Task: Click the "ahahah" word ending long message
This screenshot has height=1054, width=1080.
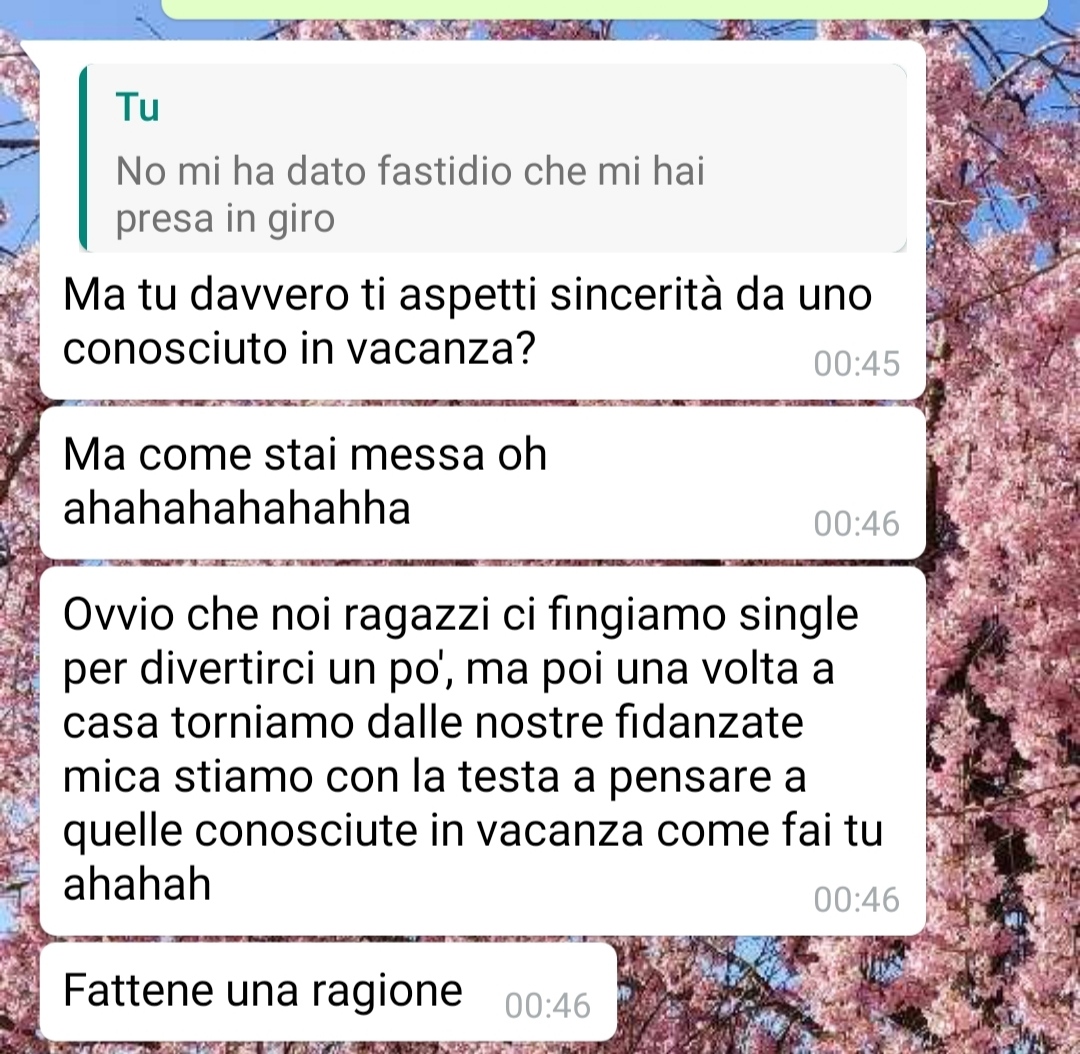Action: pyautogui.click(x=136, y=884)
